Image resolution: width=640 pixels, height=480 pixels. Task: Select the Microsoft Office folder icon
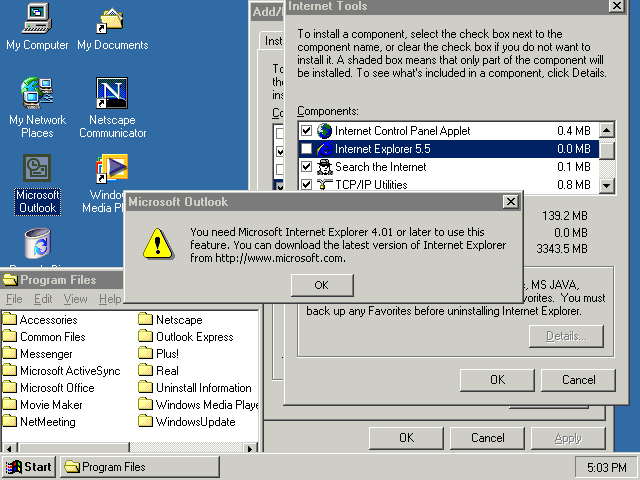(x=10, y=387)
